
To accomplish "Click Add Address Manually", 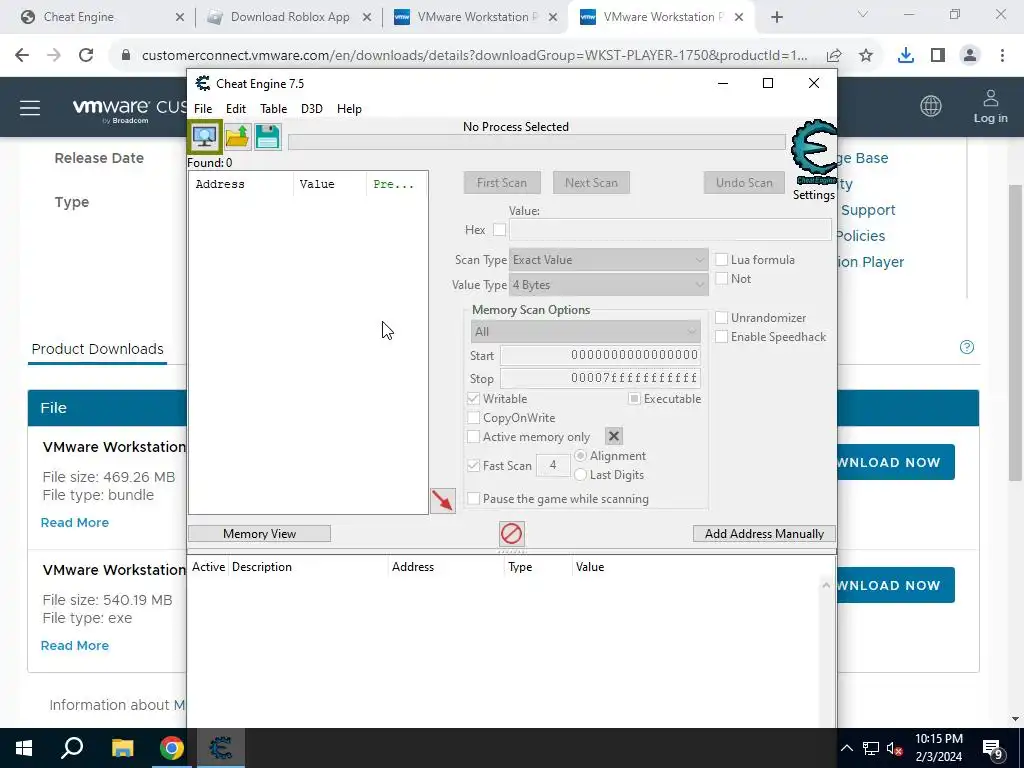I will 763,534.
